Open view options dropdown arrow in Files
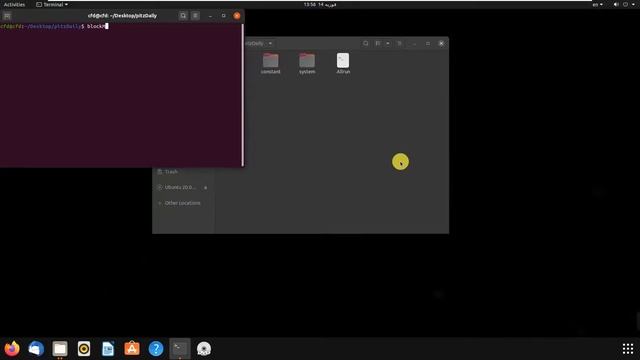 [x=388, y=43]
